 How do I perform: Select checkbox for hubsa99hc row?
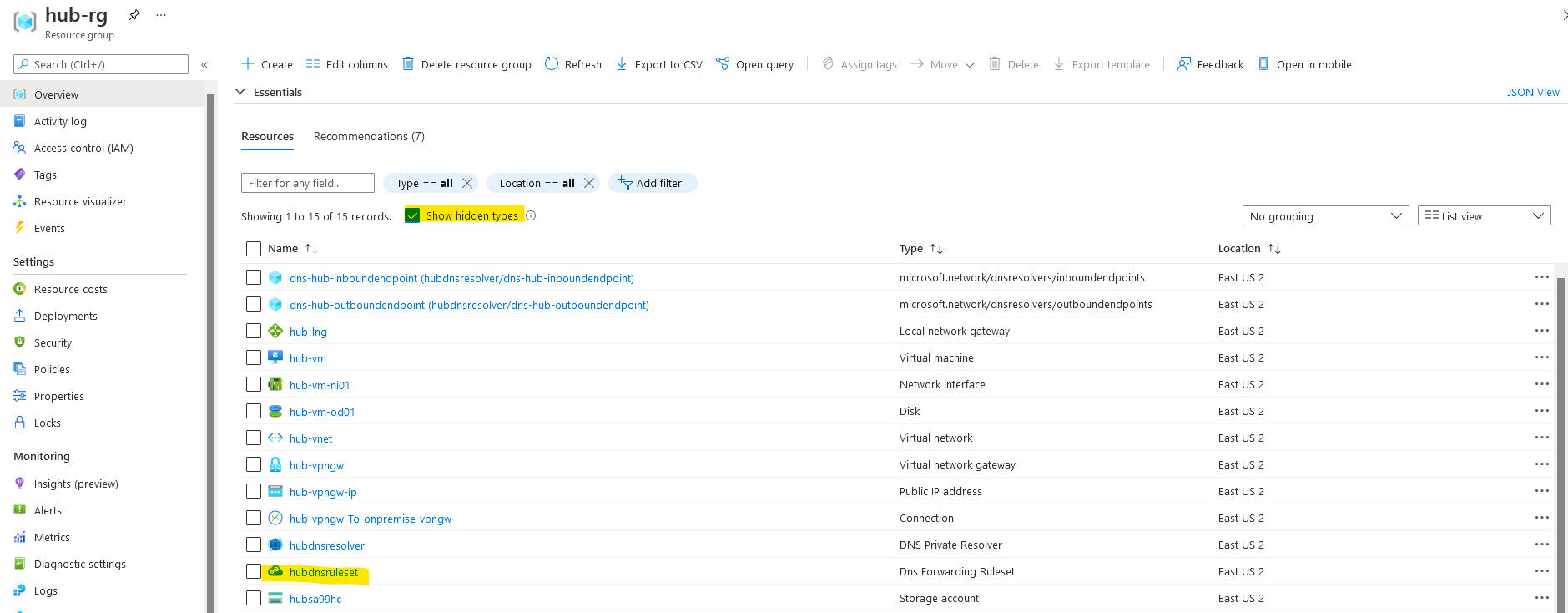click(254, 598)
